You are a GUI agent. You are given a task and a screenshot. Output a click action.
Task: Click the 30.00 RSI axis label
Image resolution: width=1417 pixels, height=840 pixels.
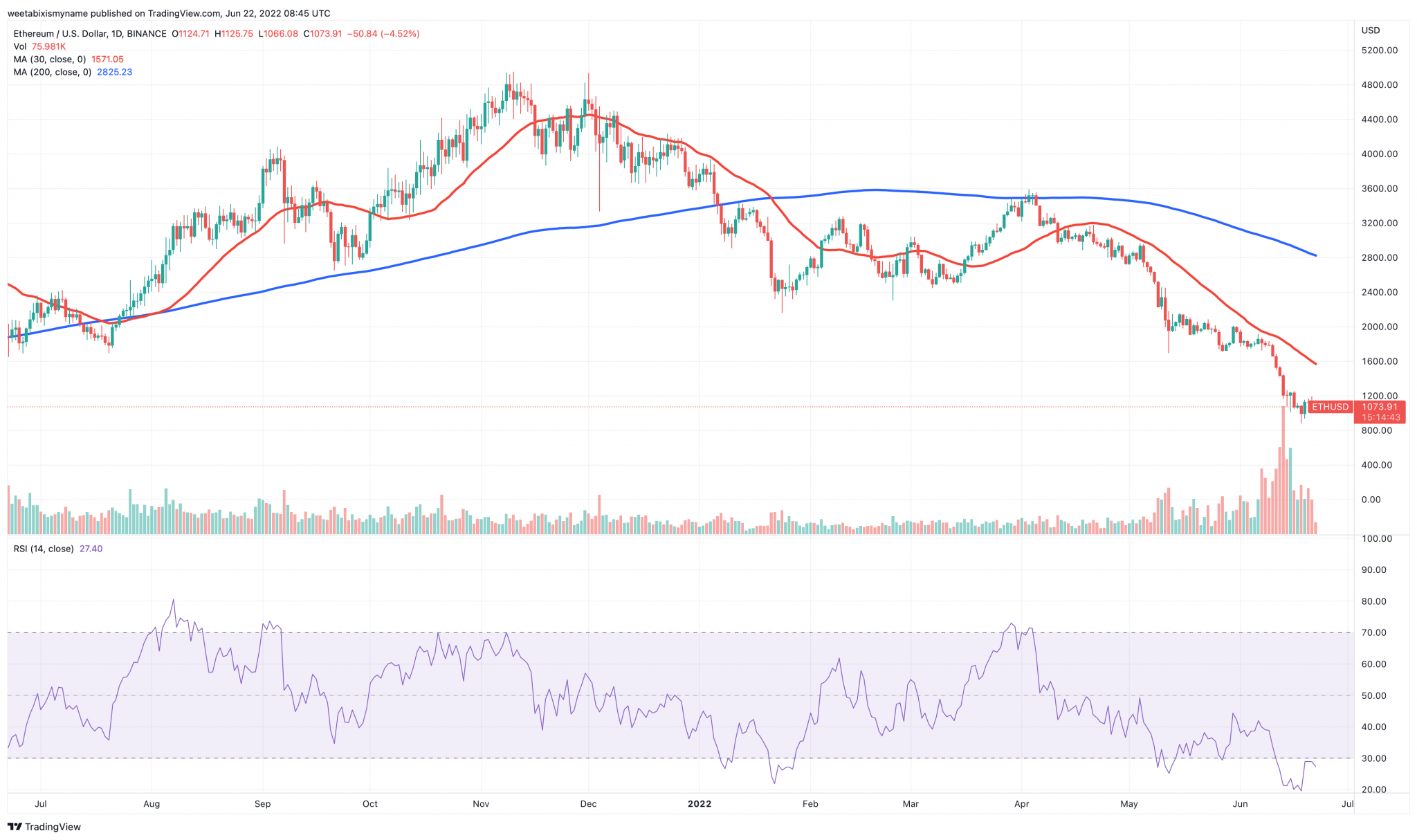[1373, 758]
